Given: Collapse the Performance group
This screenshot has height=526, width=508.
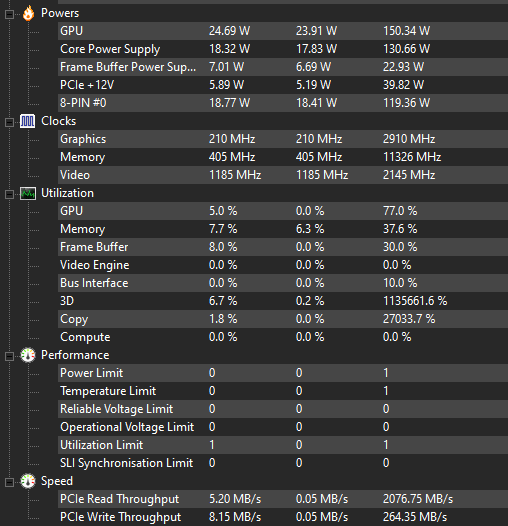Looking at the screenshot, I should (9, 356).
